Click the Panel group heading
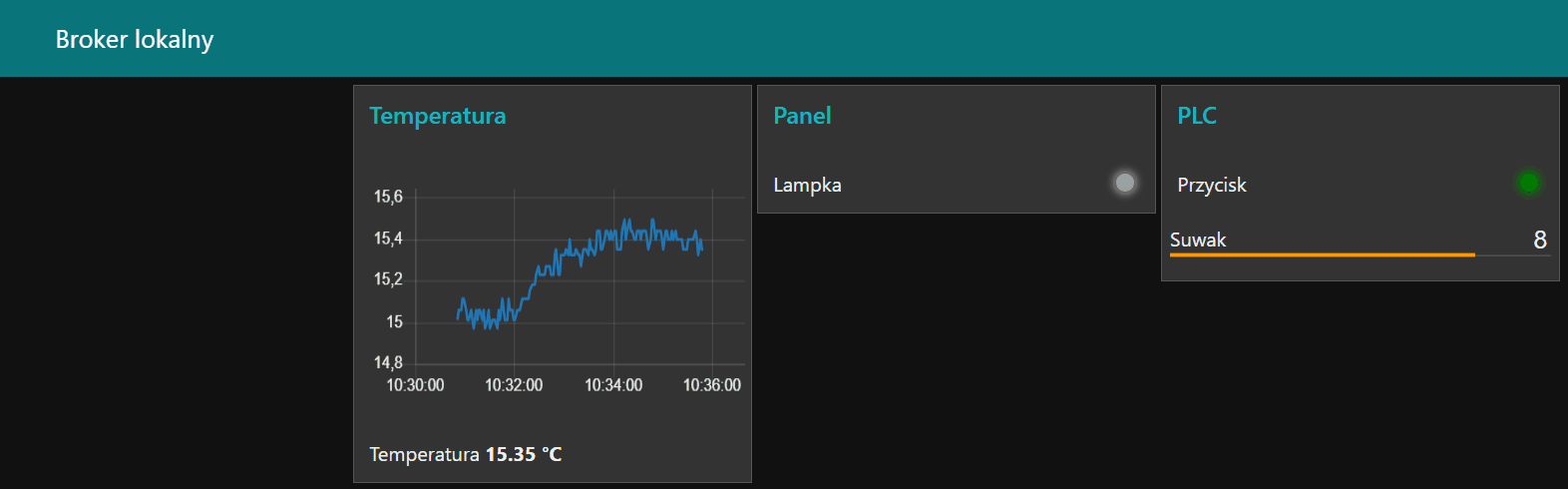 coord(803,116)
